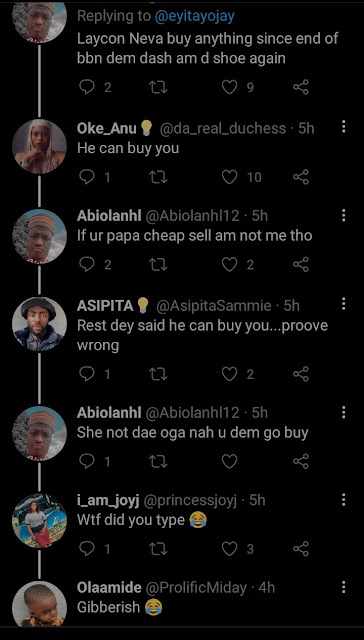
Task: Like "She not dae oga nah" tweet
Action: (x=229, y=462)
